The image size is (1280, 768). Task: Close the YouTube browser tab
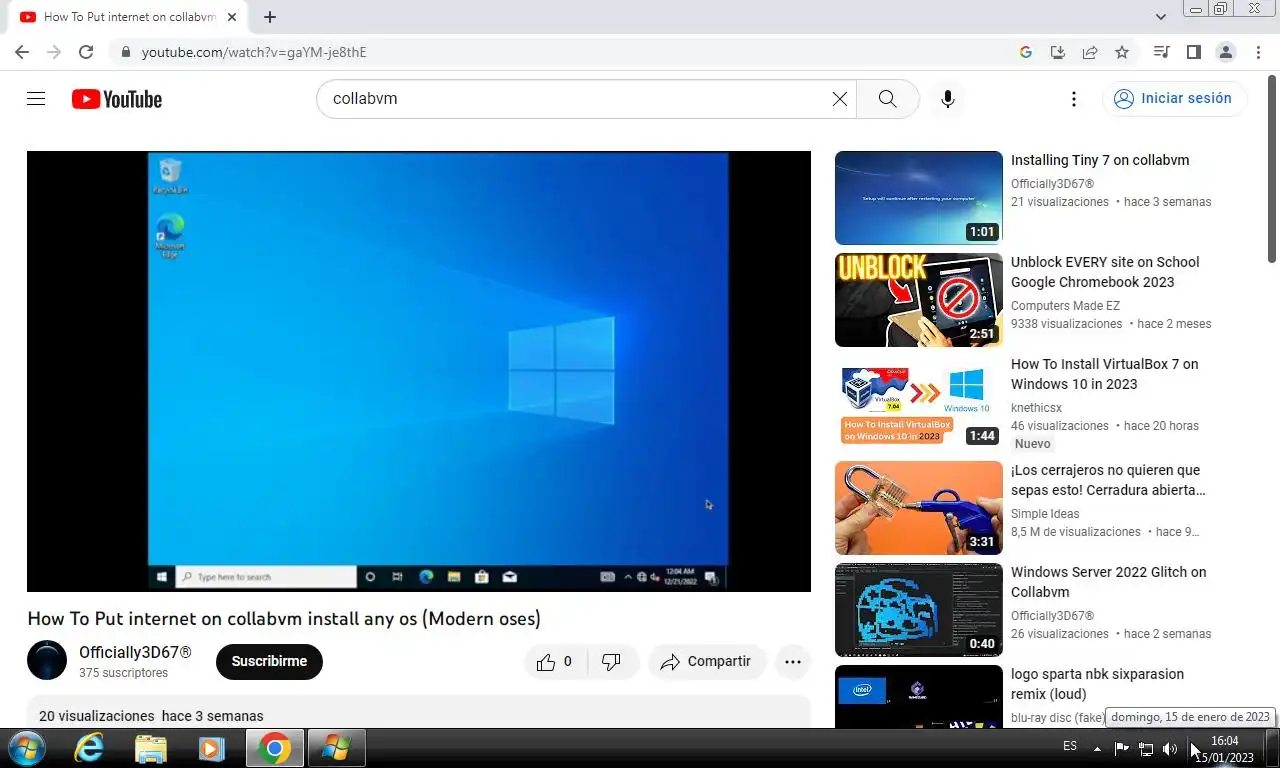coord(231,17)
